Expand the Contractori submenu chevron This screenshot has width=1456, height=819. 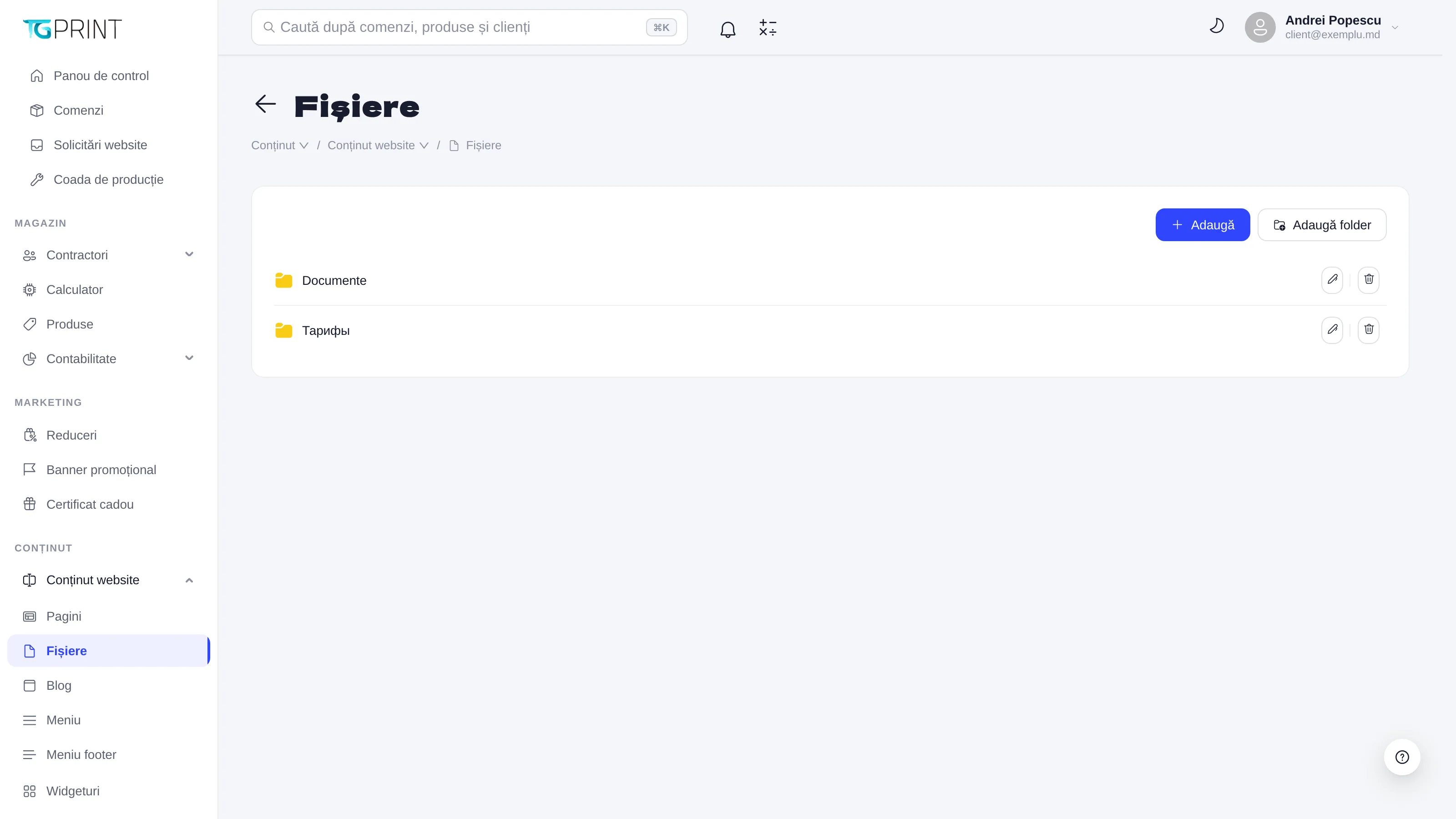pyautogui.click(x=189, y=254)
